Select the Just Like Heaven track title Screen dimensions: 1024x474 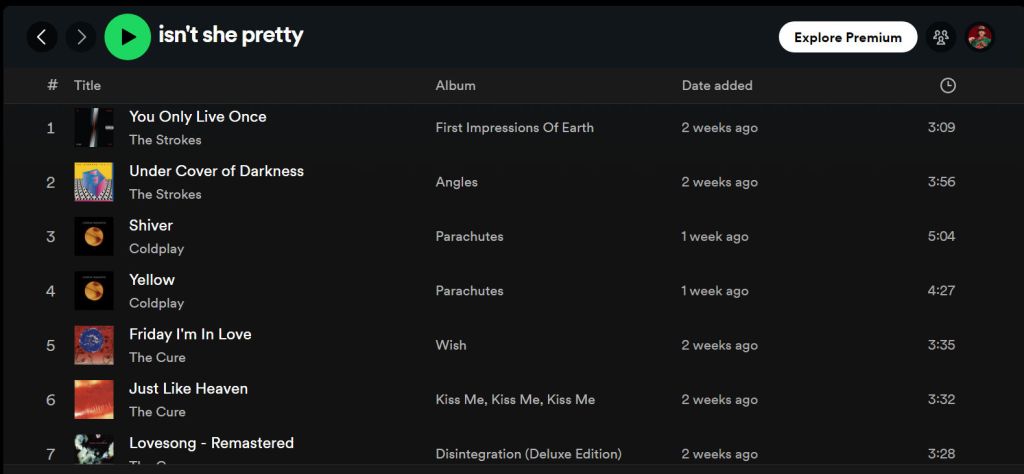[x=188, y=389]
